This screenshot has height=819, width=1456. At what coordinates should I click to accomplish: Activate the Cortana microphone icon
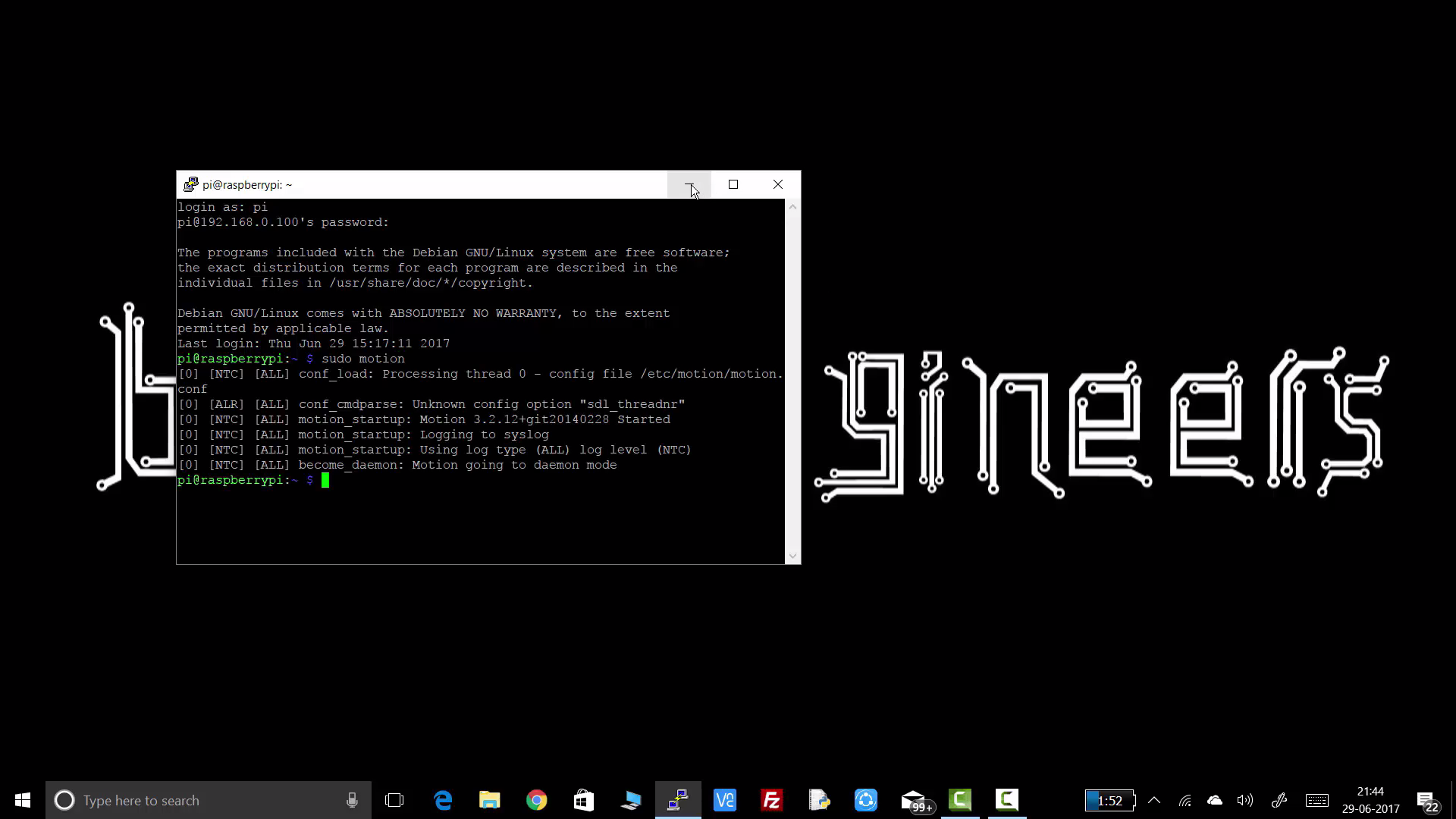coord(352,800)
